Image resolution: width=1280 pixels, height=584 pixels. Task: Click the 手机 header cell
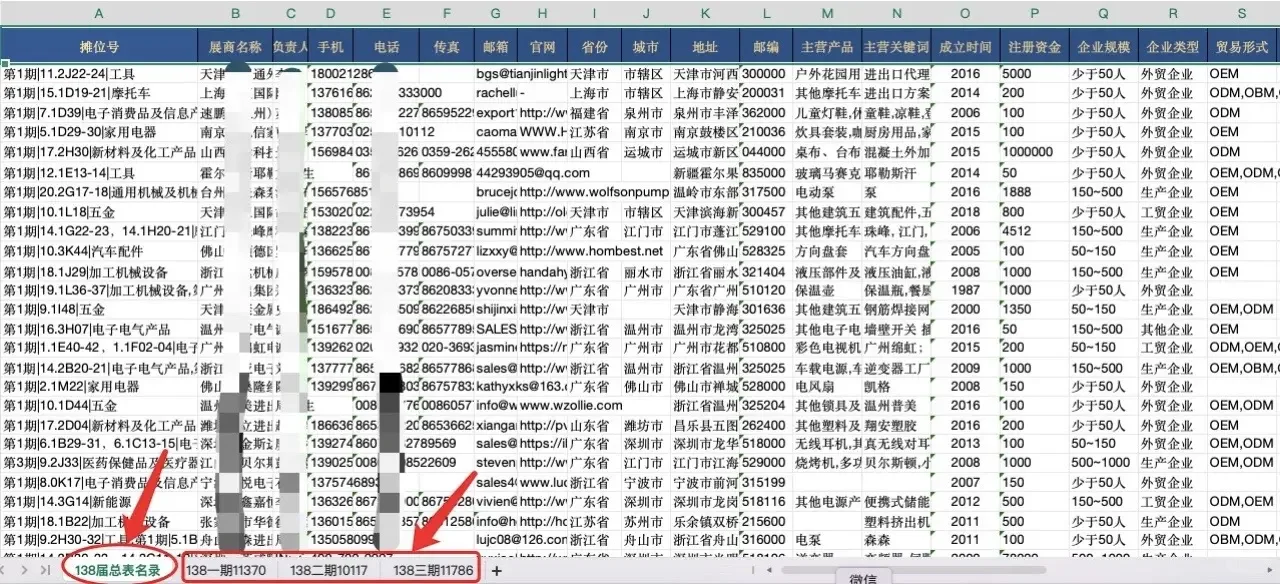point(331,47)
